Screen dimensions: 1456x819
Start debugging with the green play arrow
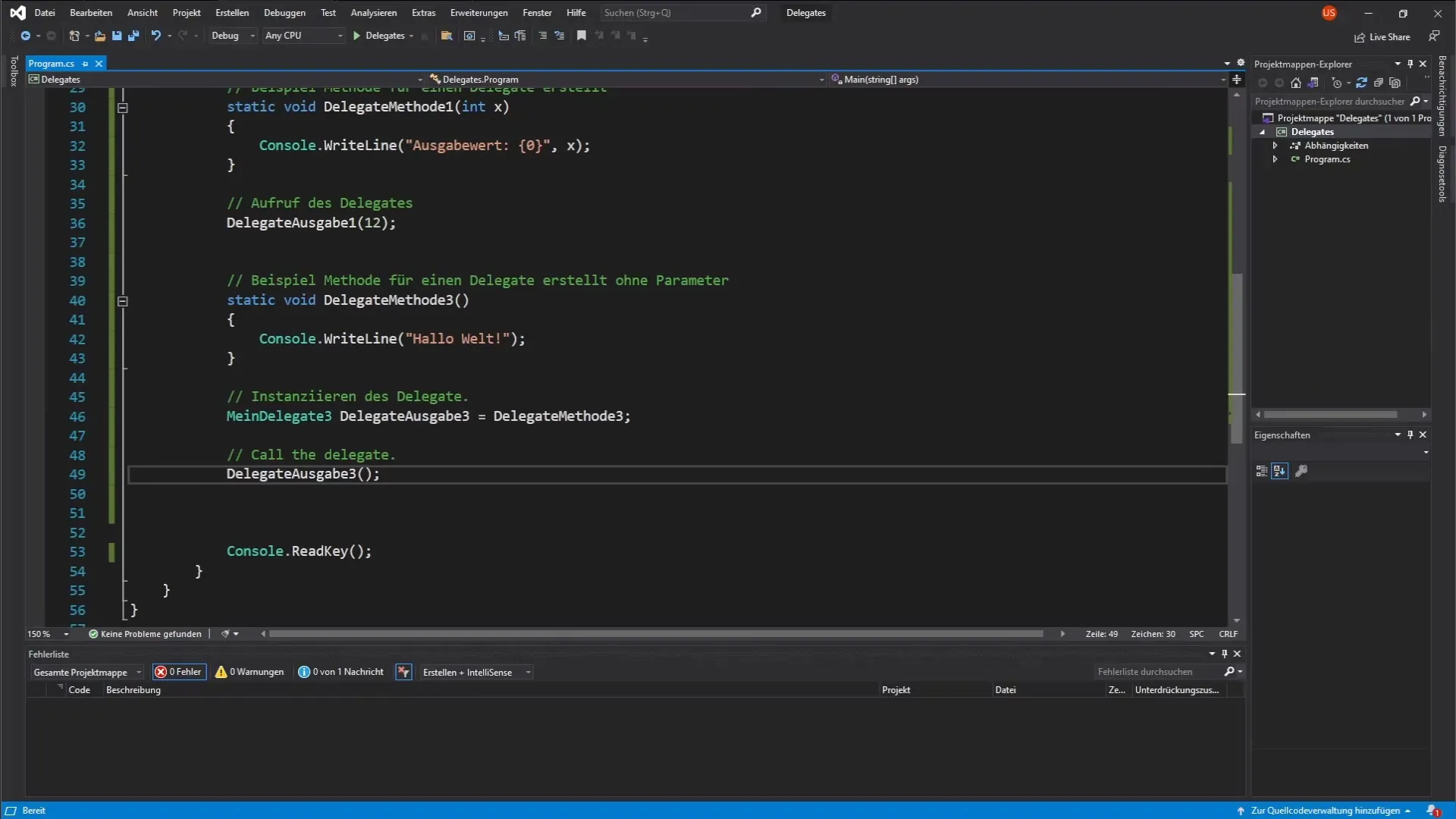356,36
